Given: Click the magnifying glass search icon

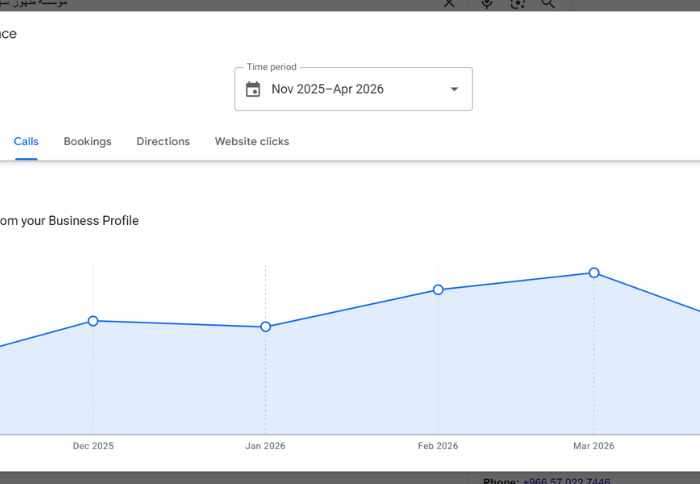Looking at the screenshot, I should [548, 4].
